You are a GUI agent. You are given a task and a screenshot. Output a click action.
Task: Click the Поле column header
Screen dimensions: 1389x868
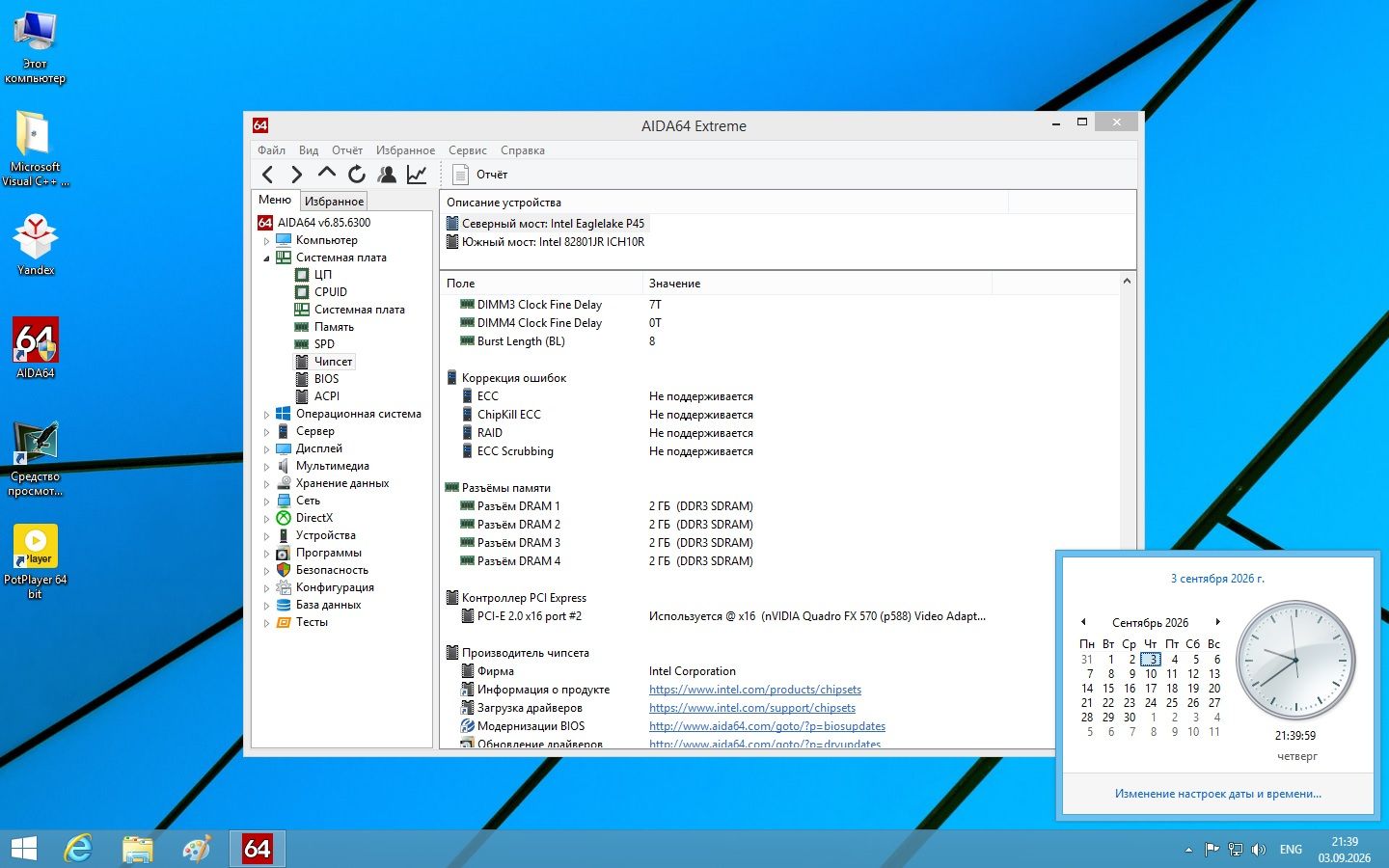(541, 284)
